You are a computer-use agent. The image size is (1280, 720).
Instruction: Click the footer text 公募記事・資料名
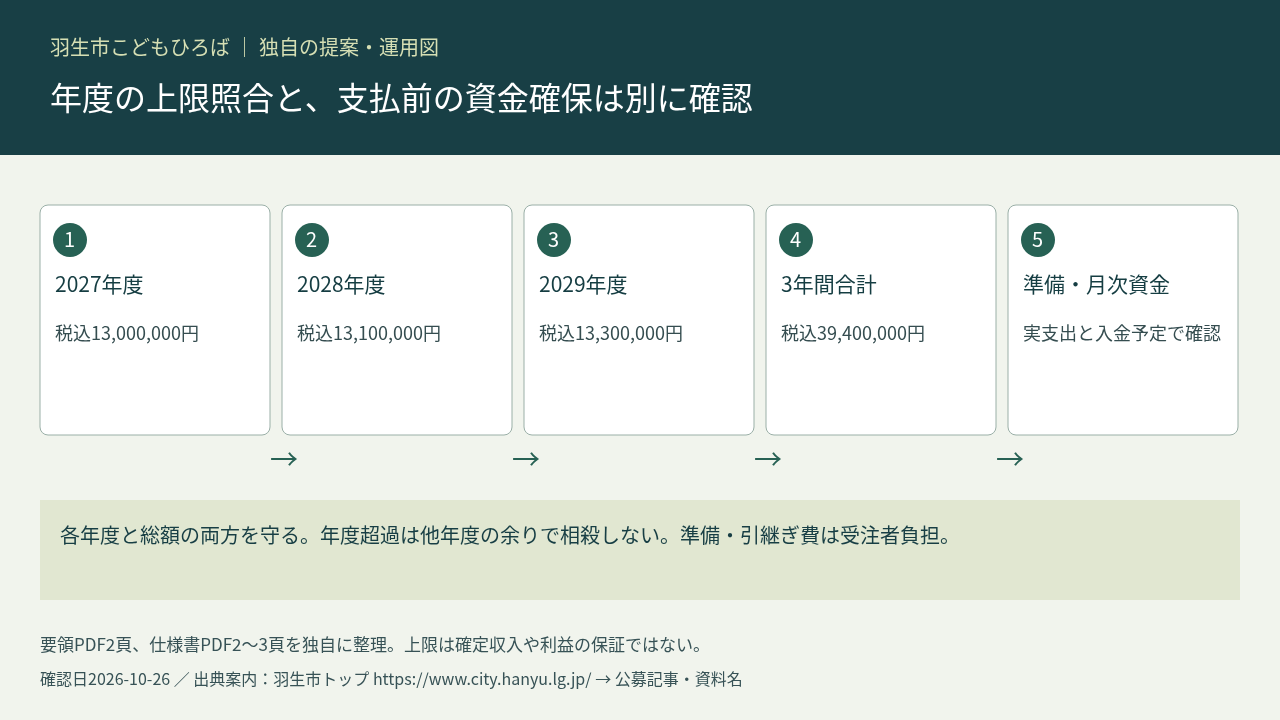click(x=679, y=680)
